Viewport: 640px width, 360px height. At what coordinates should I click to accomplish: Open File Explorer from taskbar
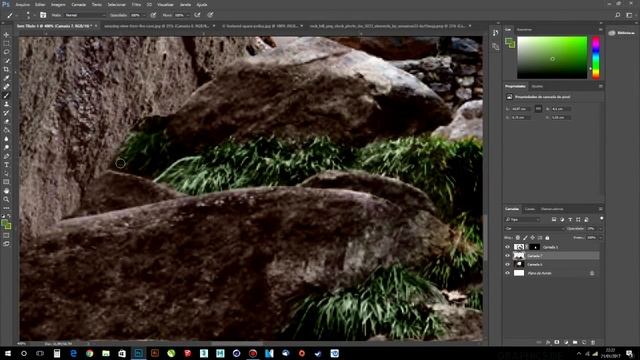pos(106,353)
